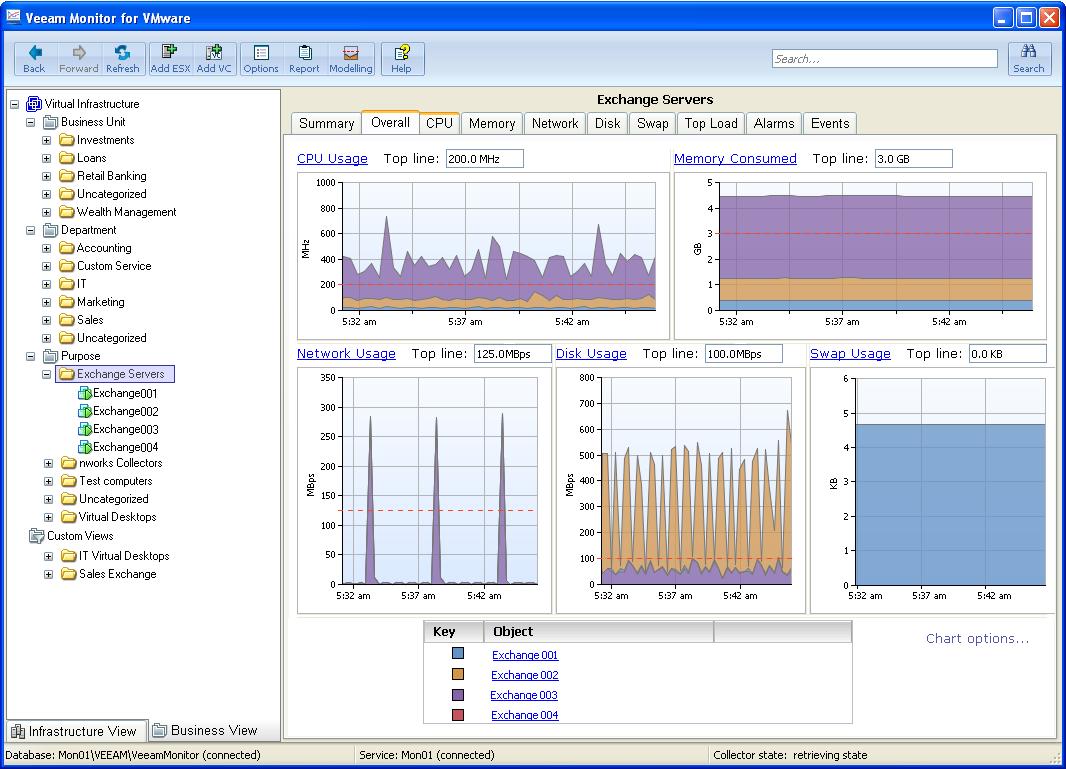Click the Disk Usage Top line field

tap(744, 354)
